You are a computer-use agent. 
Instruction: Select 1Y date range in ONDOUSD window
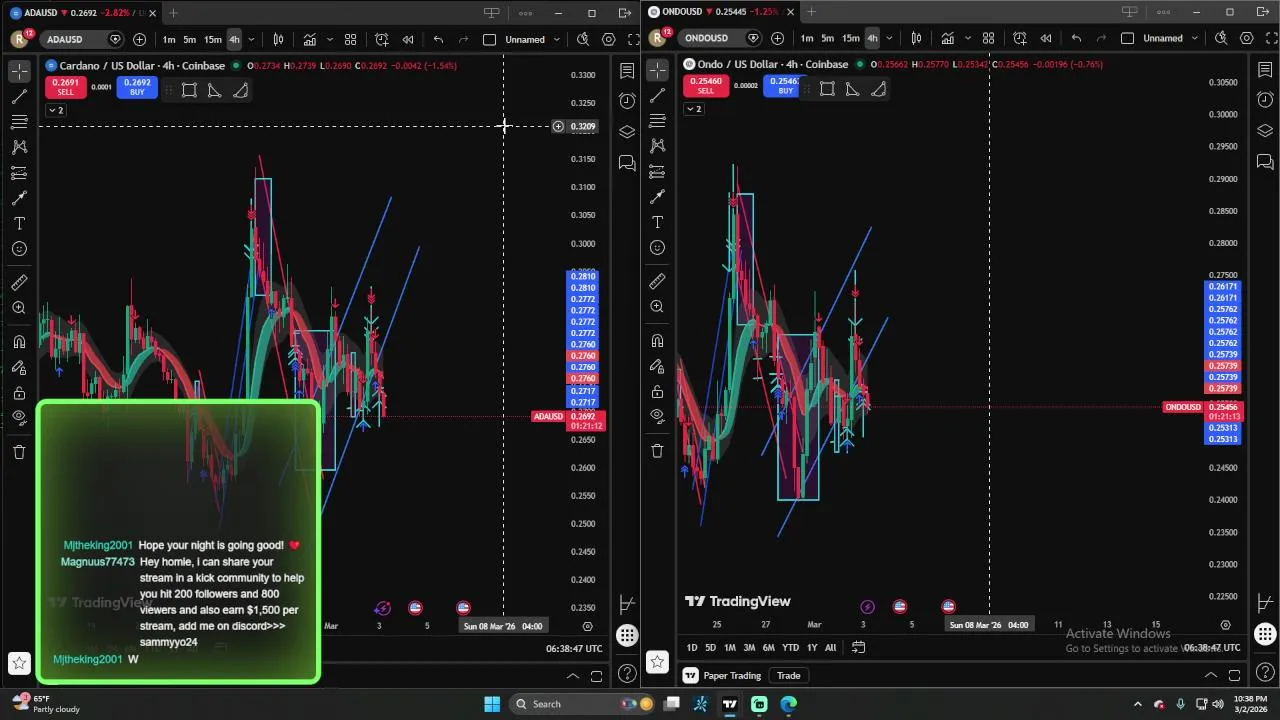(x=812, y=648)
